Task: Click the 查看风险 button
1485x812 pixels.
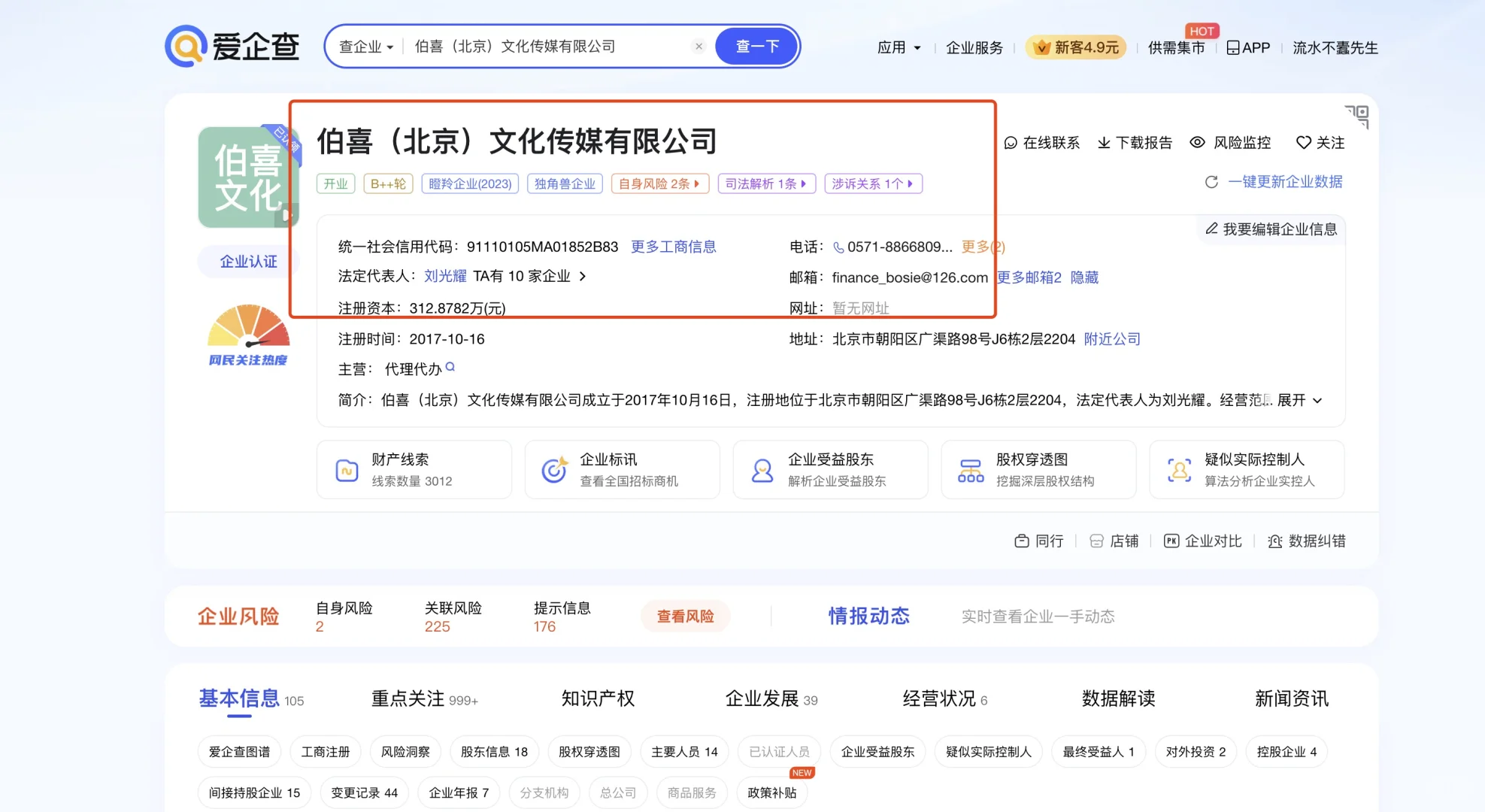Action: tap(685, 617)
